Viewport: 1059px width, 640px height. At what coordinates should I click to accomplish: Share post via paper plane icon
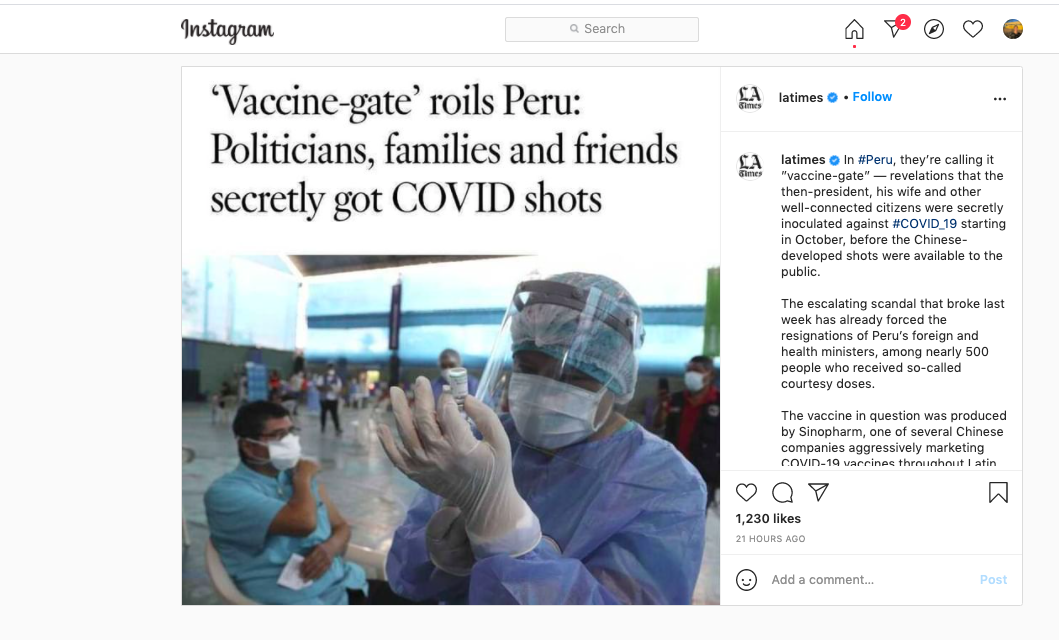click(819, 492)
